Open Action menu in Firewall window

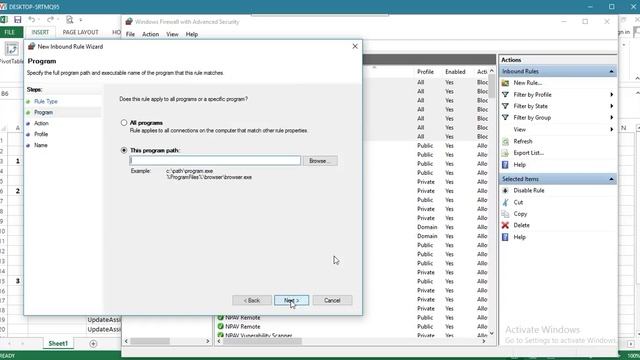click(150, 34)
